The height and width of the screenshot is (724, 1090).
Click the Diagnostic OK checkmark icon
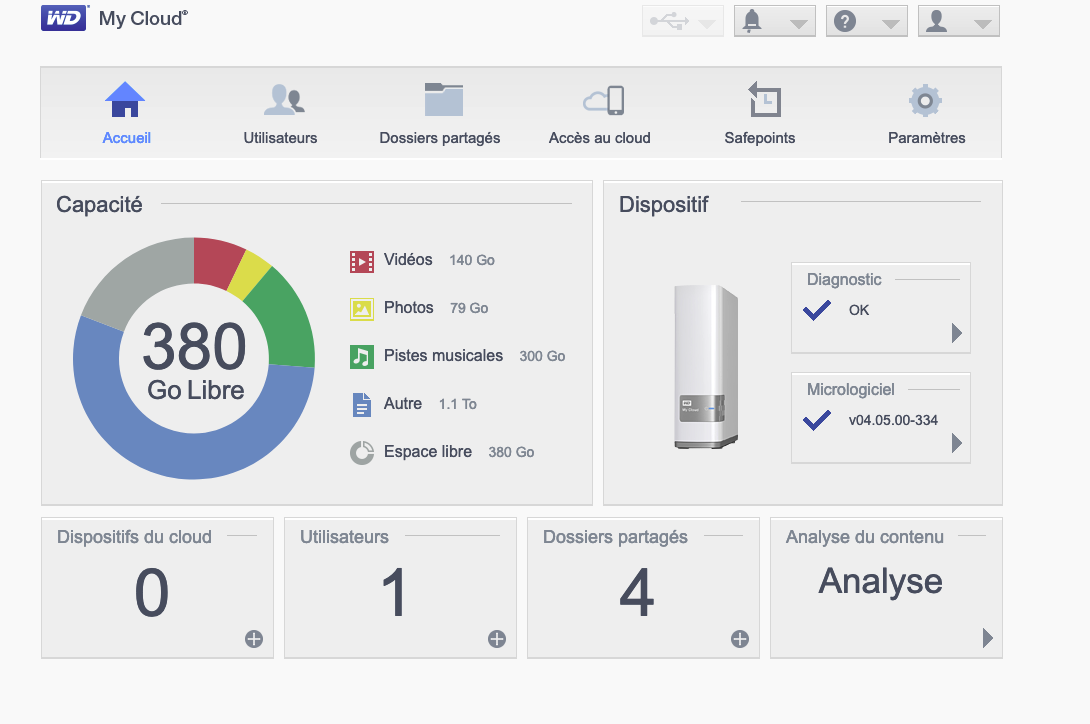(x=817, y=310)
